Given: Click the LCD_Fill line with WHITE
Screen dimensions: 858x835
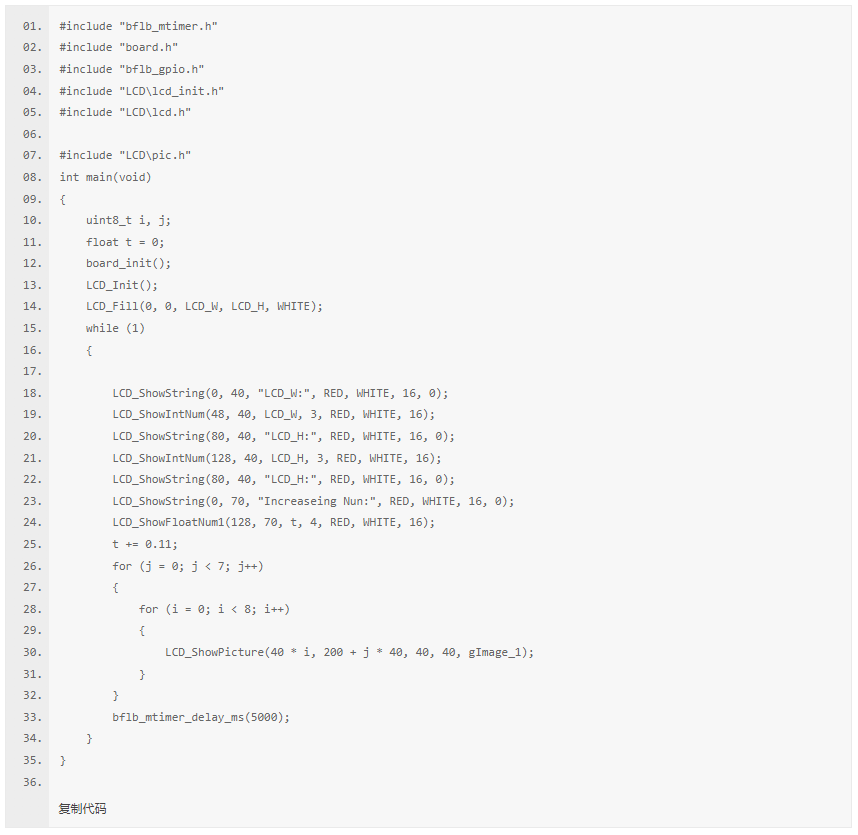Looking at the screenshot, I should pyautogui.click(x=204, y=306).
